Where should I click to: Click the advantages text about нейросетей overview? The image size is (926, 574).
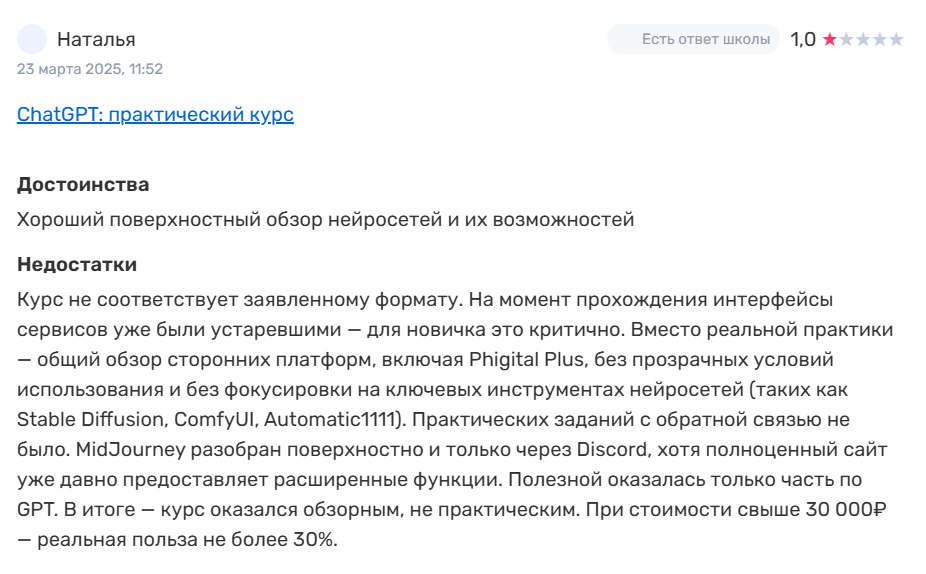click(x=326, y=220)
